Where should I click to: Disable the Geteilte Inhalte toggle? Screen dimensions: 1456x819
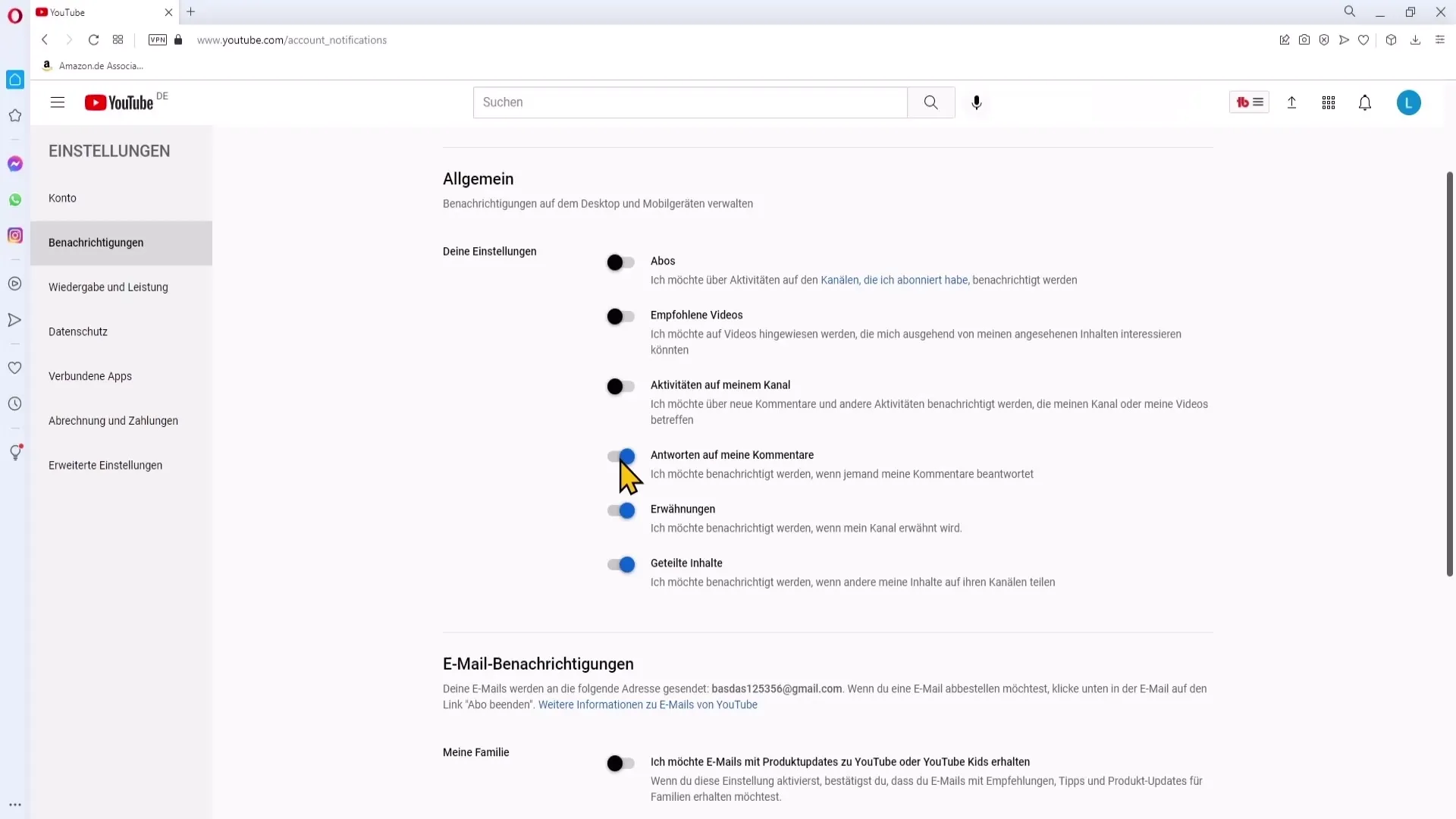(621, 565)
